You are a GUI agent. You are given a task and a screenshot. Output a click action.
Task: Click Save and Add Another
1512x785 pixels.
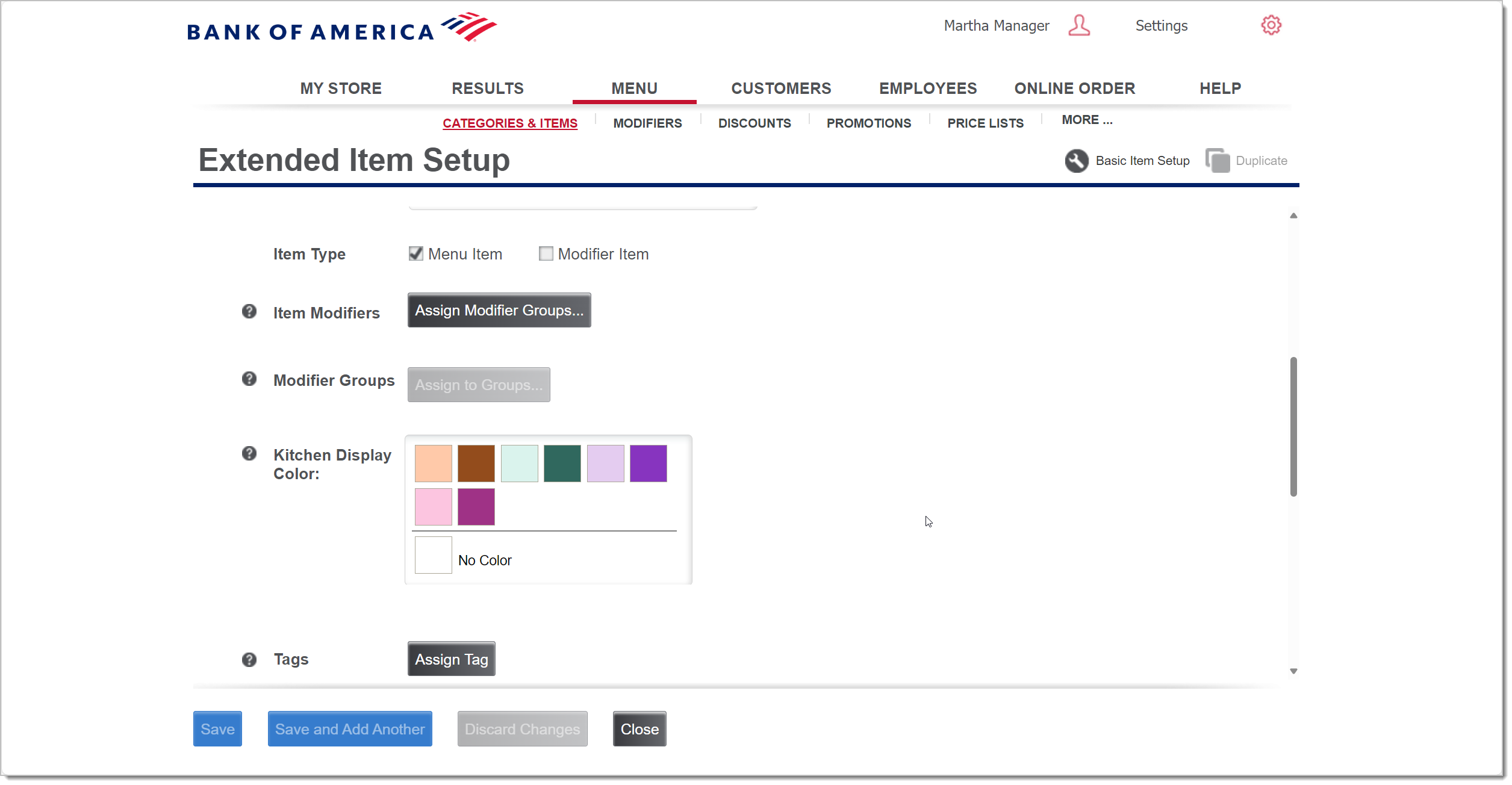[350, 729]
